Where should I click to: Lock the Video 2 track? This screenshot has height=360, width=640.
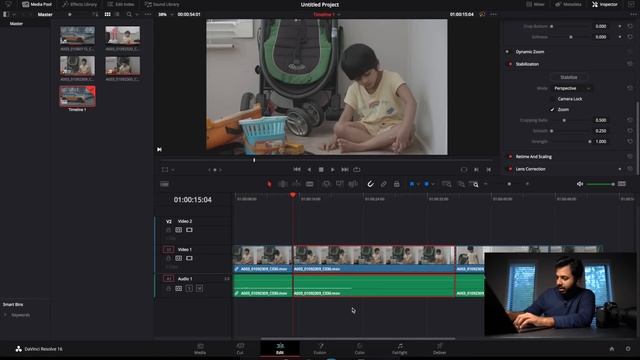(168, 230)
